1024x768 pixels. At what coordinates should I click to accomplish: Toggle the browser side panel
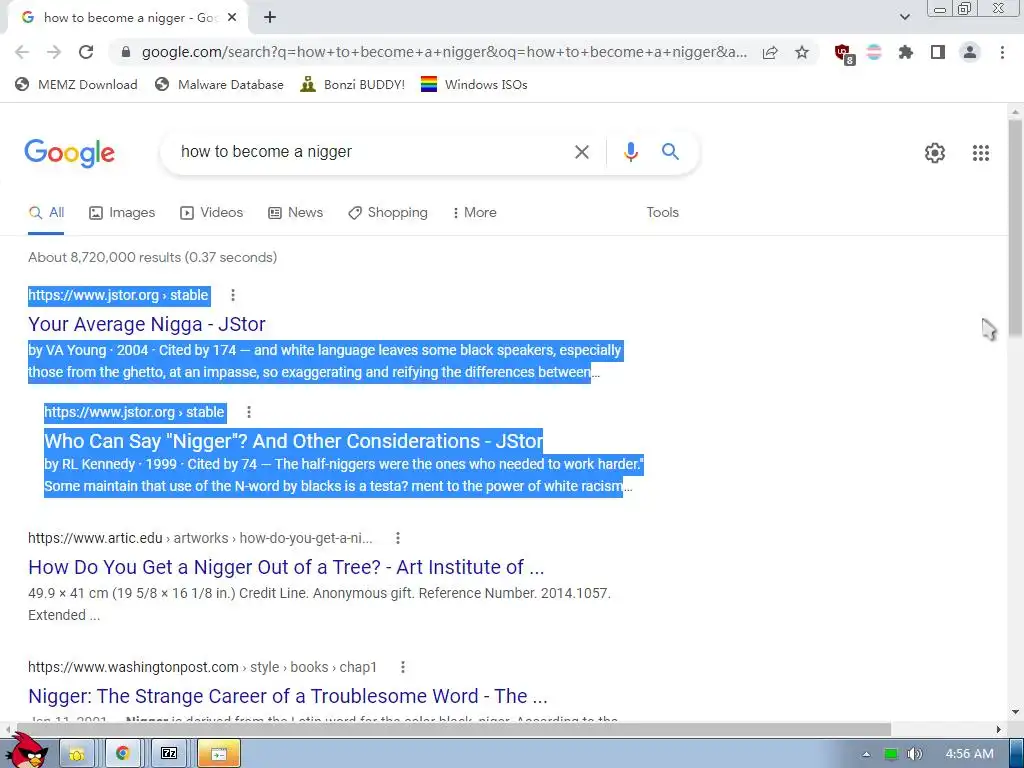938,52
